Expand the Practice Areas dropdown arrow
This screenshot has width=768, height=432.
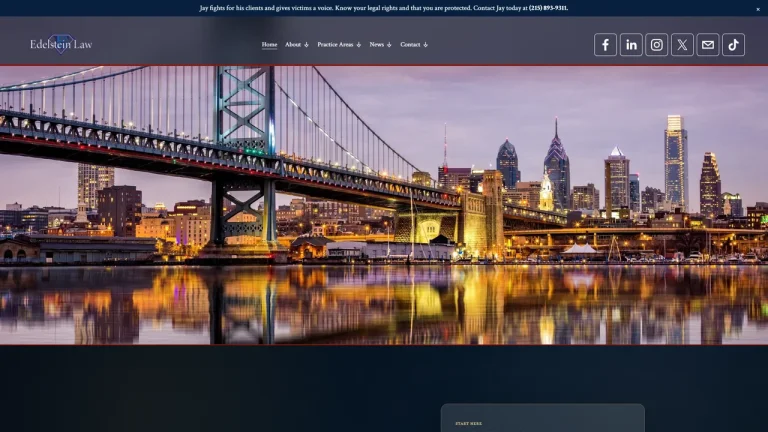click(x=359, y=45)
